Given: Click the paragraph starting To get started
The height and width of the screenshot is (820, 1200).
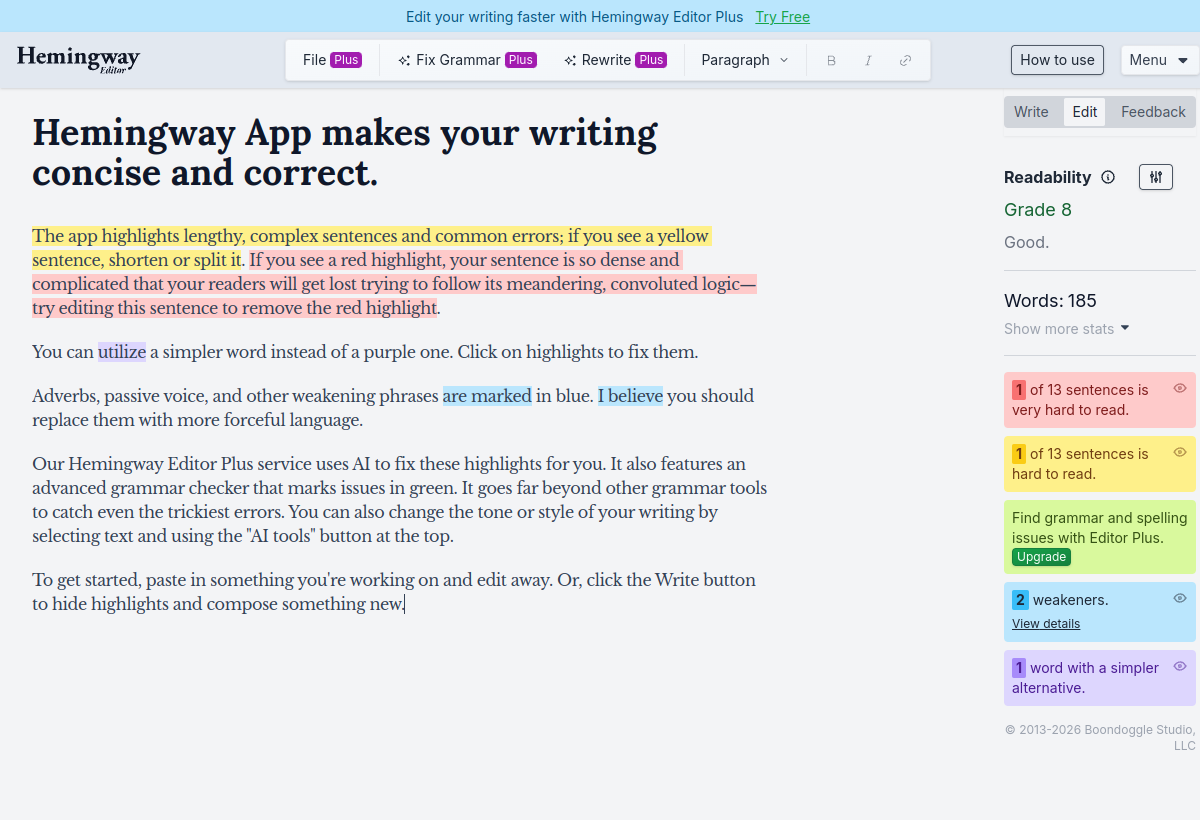Looking at the screenshot, I should (394, 592).
